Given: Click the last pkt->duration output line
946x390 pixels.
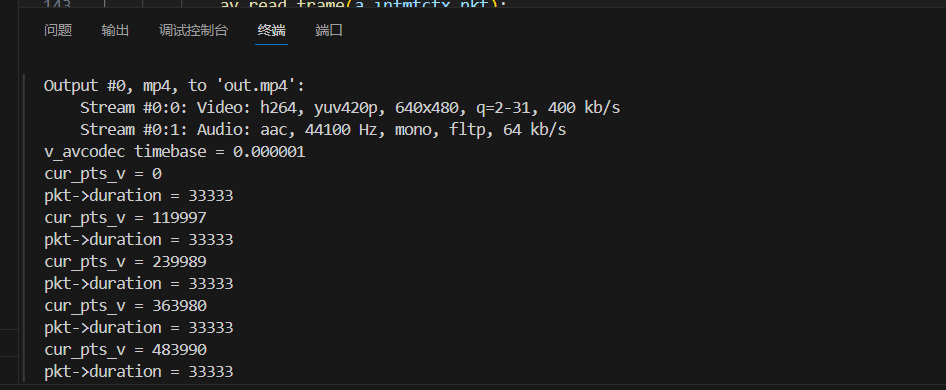Looking at the screenshot, I should (x=139, y=371).
